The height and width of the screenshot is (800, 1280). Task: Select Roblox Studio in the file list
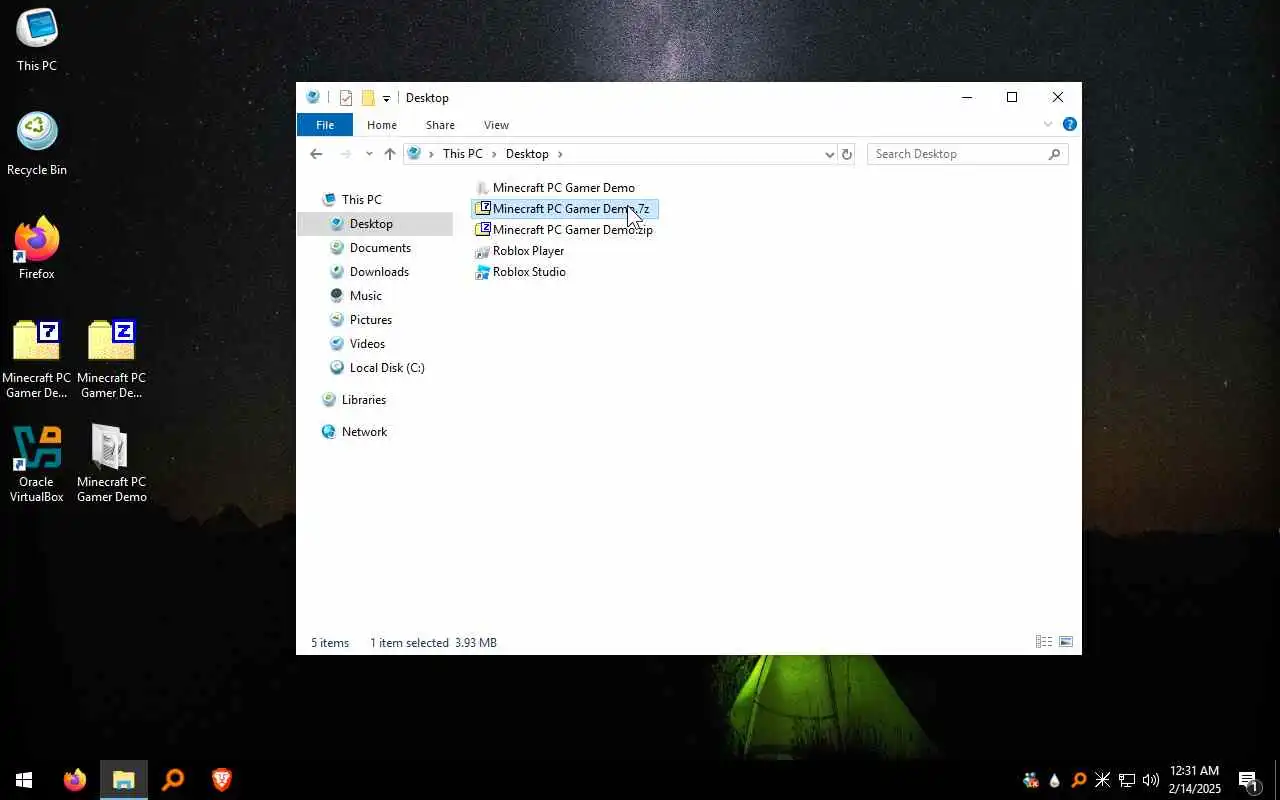coord(521,272)
